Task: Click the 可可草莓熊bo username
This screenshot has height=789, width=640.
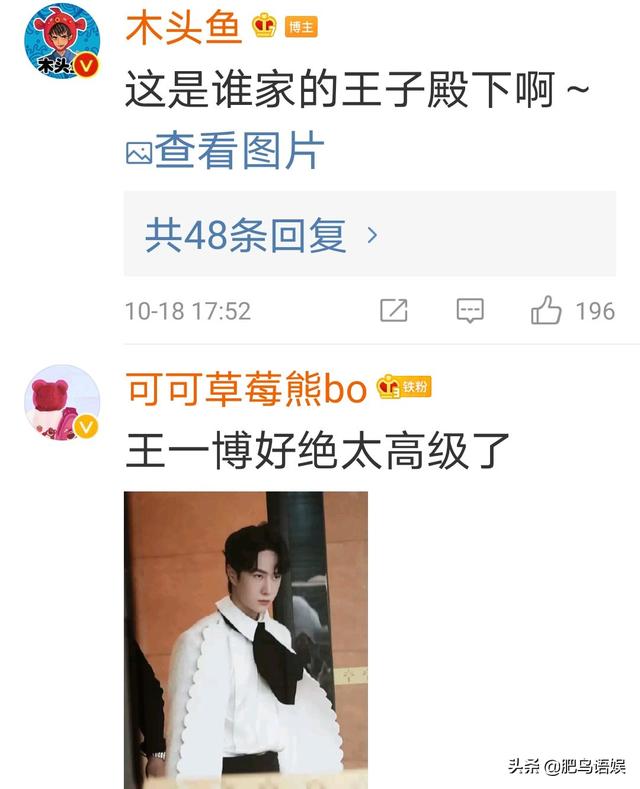Action: pos(246,388)
